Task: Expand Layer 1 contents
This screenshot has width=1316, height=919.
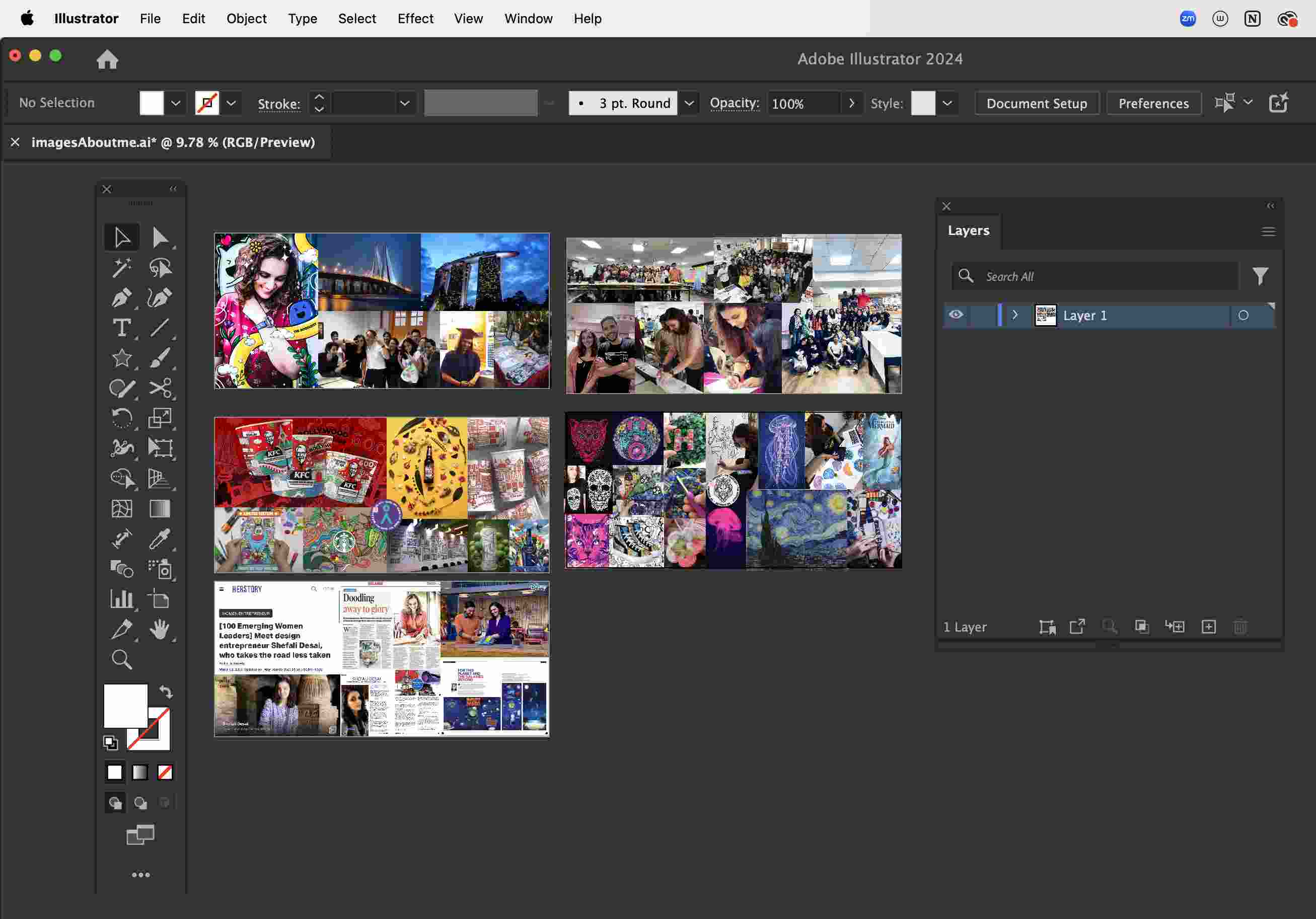Action: pyautogui.click(x=1015, y=315)
